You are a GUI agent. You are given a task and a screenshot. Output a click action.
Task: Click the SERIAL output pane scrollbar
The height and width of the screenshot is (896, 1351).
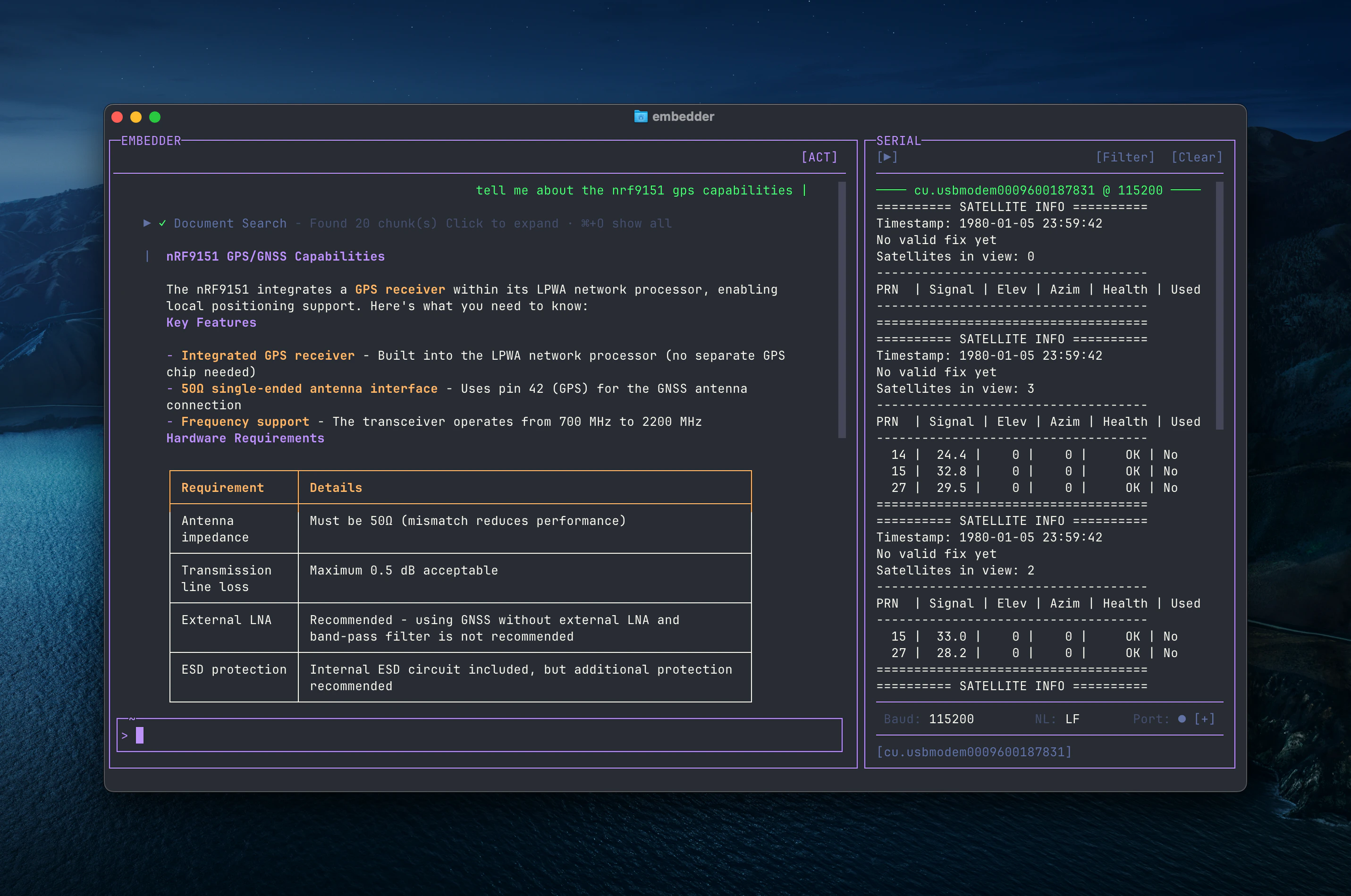click(1220, 306)
